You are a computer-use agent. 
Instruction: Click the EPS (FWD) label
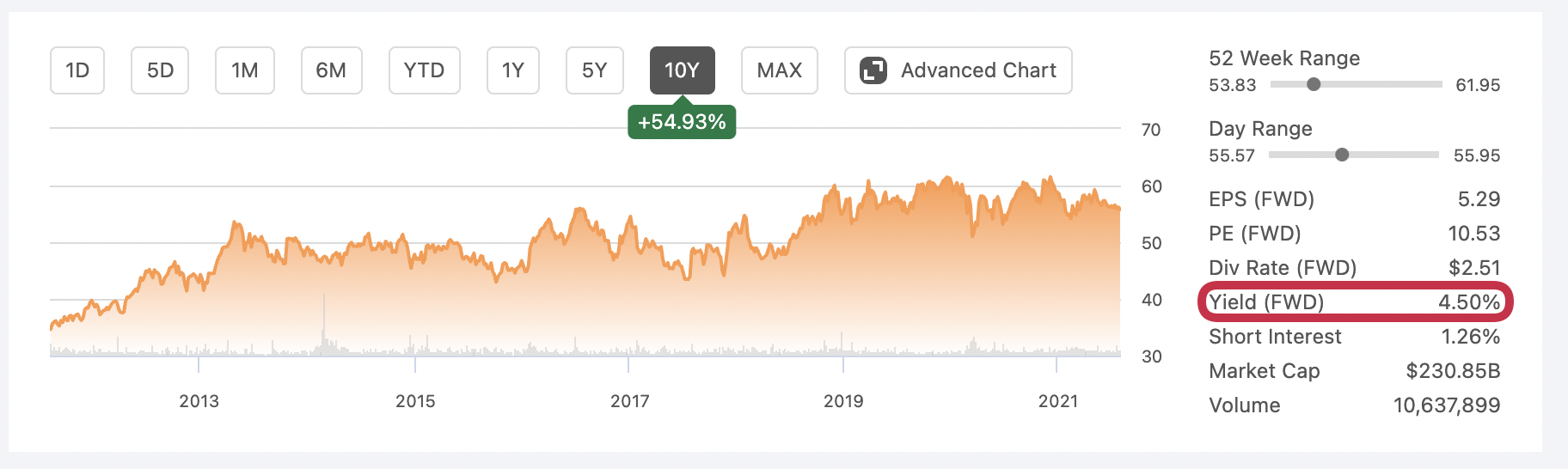pyautogui.click(x=1261, y=199)
